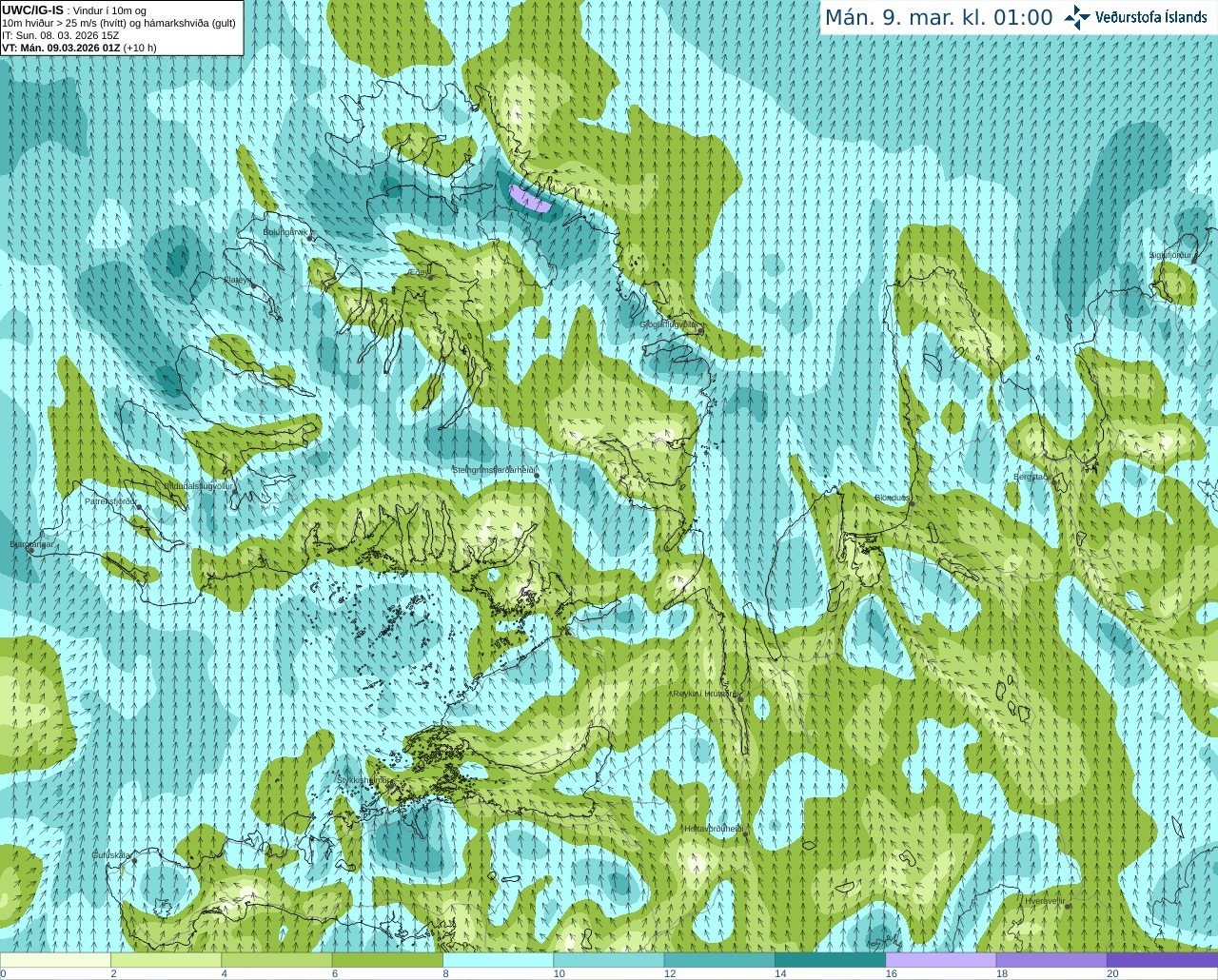The height and width of the screenshot is (980, 1218).
Task: Pick the dark purple legend swatch above 20
Action: (1162, 960)
